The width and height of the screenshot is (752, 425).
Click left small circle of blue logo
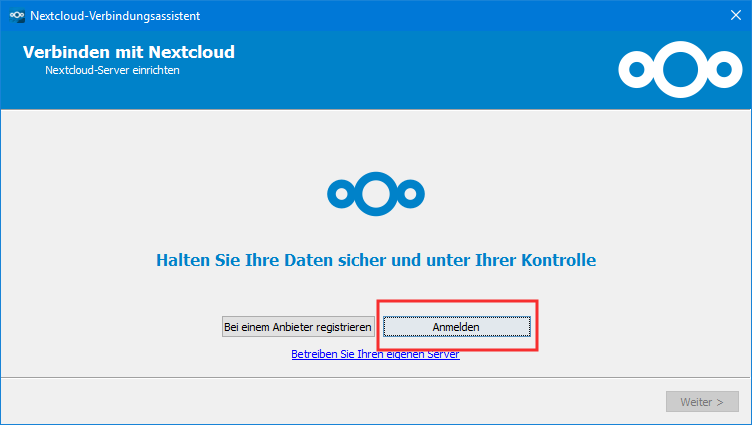[x=339, y=192]
